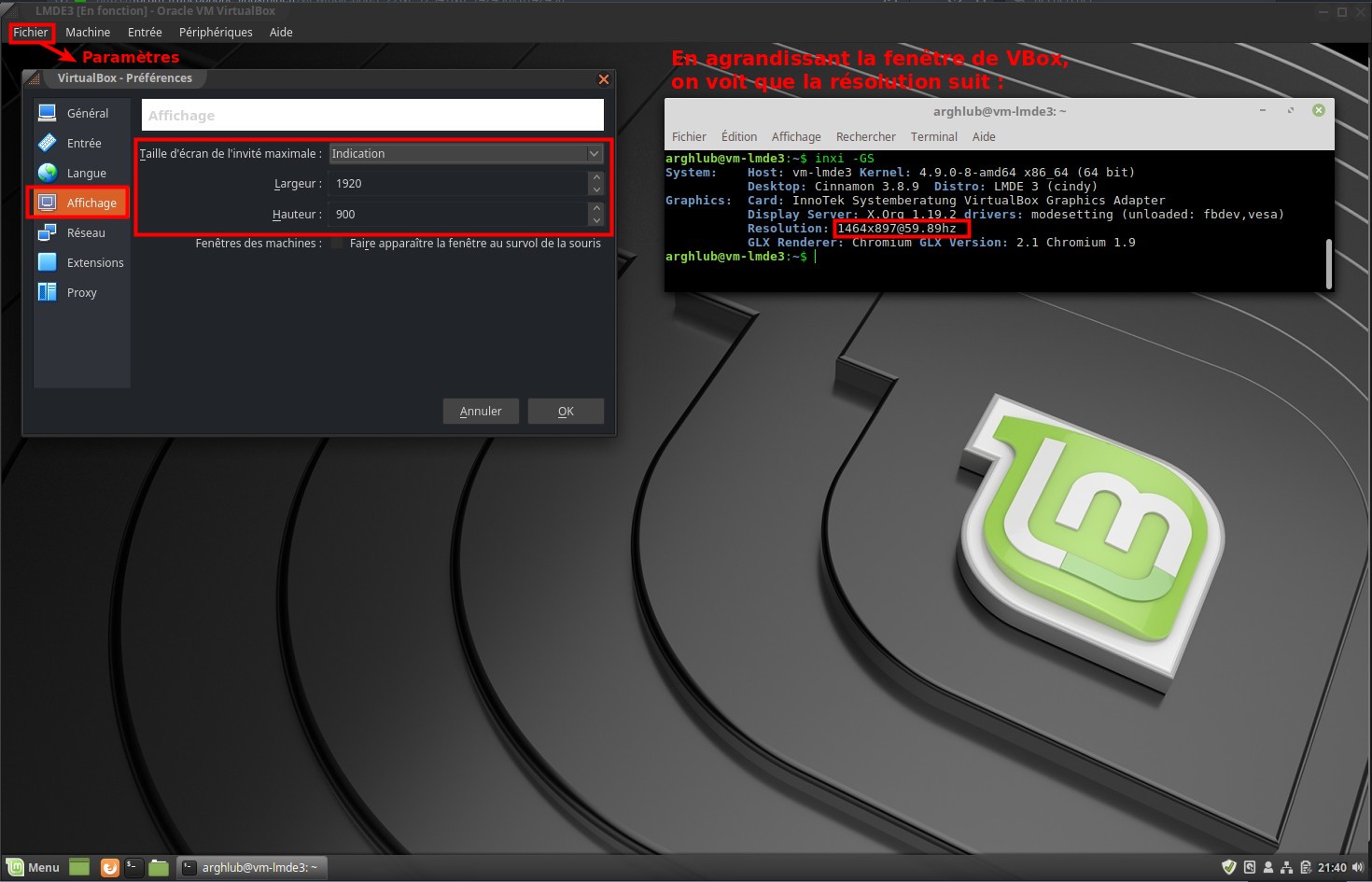Image resolution: width=1372 pixels, height=882 pixels.
Task: Enable raising window on mouse hover checkbox
Action: pyautogui.click(x=338, y=244)
